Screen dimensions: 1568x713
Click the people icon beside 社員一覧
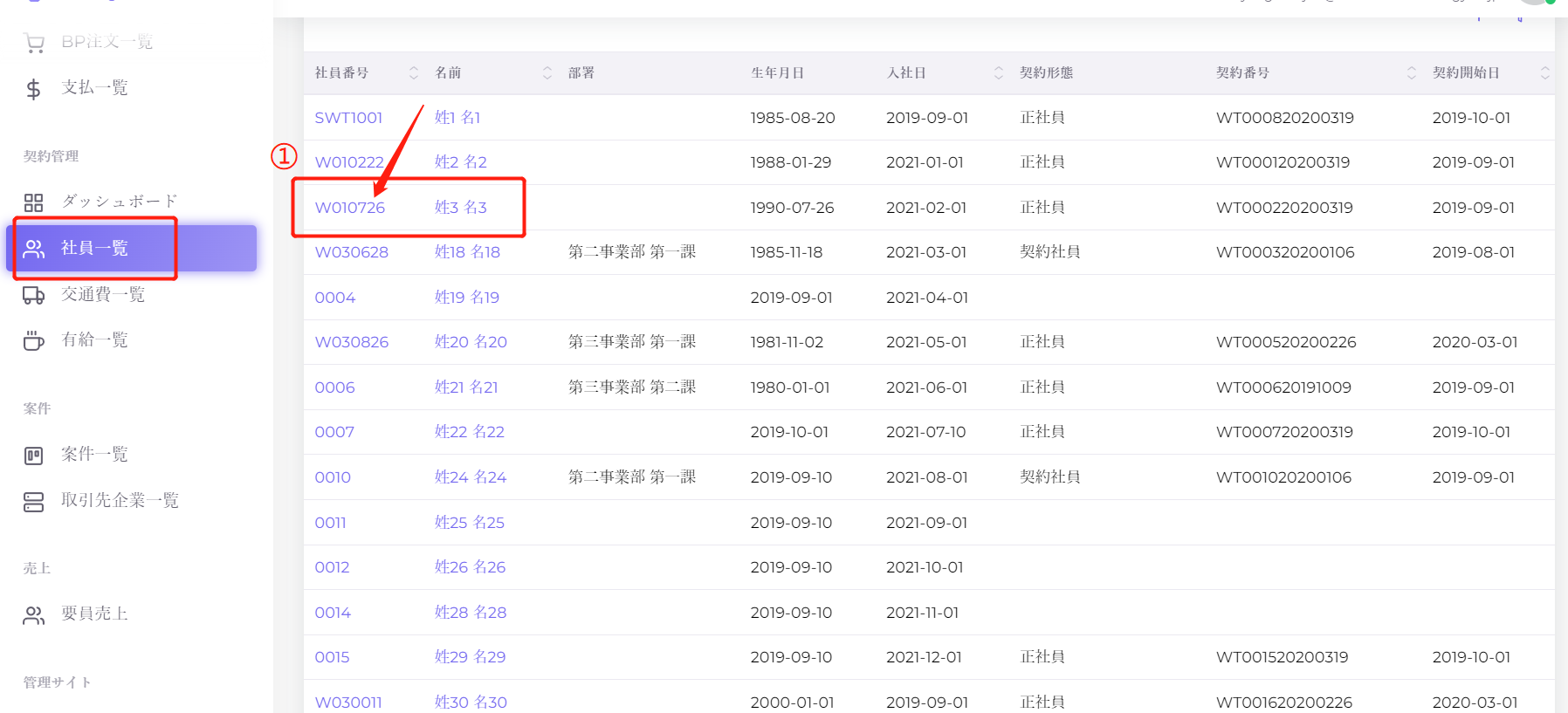click(34, 249)
